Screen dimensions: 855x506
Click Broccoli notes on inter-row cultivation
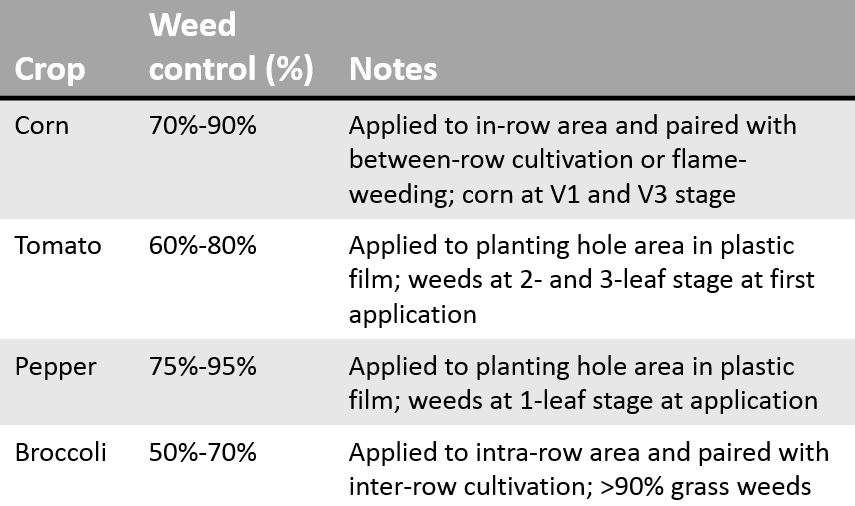[x=589, y=469]
